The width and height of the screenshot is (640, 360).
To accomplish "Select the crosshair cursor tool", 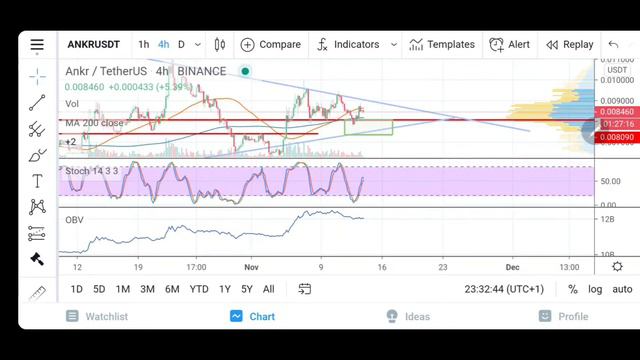I will coord(37,76).
